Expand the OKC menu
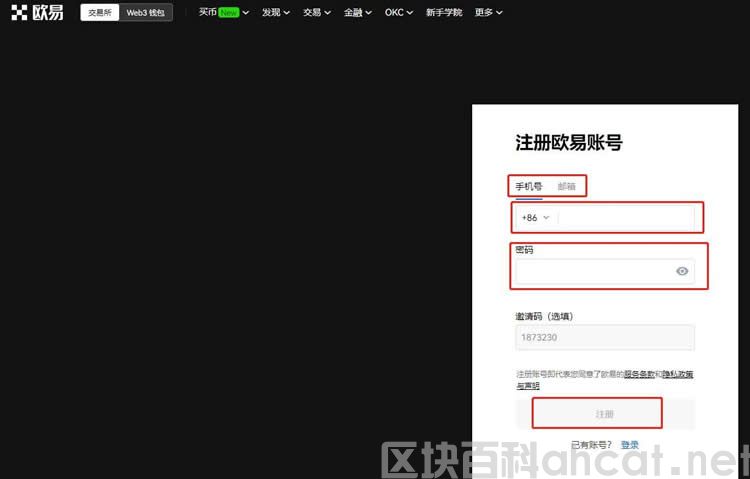750x479 pixels. (399, 12)
